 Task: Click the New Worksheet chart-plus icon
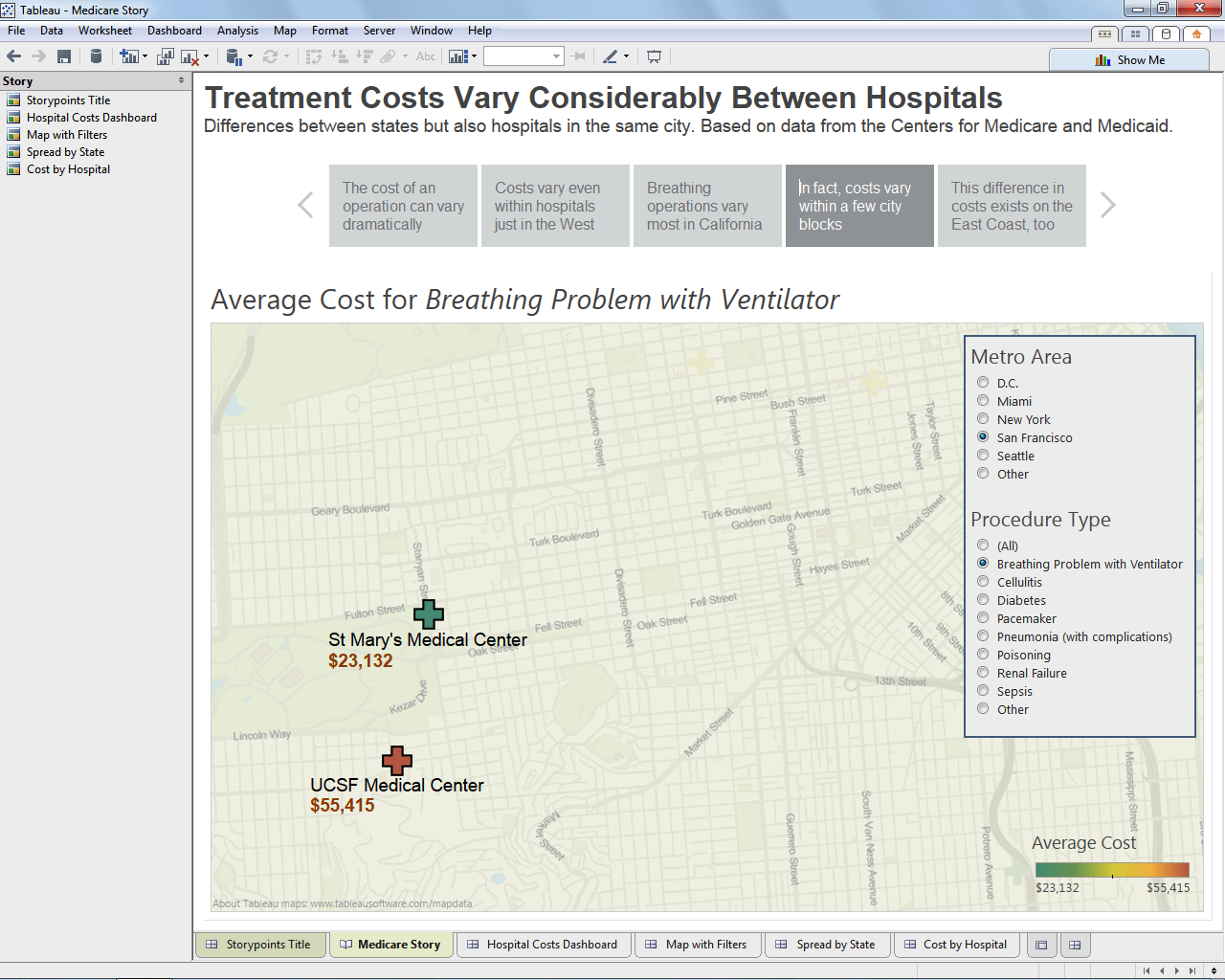pyautogui.click(x=128, y=56)
